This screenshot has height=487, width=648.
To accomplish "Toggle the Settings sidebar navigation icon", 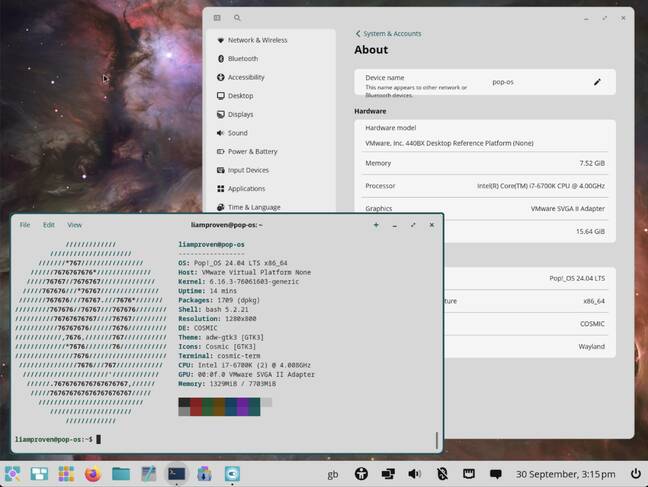I will coord(217,18).
